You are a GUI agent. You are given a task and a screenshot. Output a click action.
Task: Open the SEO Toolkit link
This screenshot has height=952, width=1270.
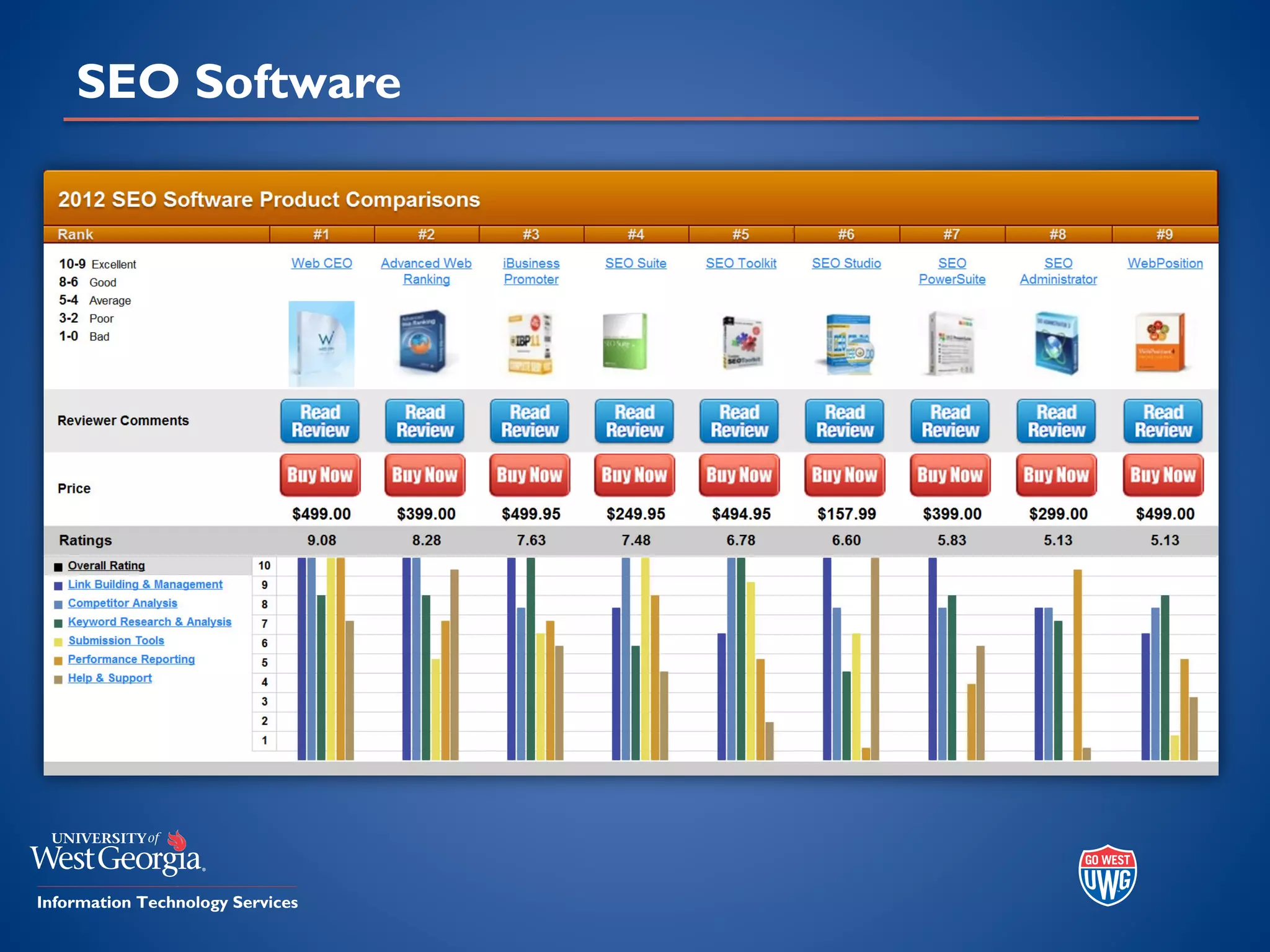(x=741, y=263)
